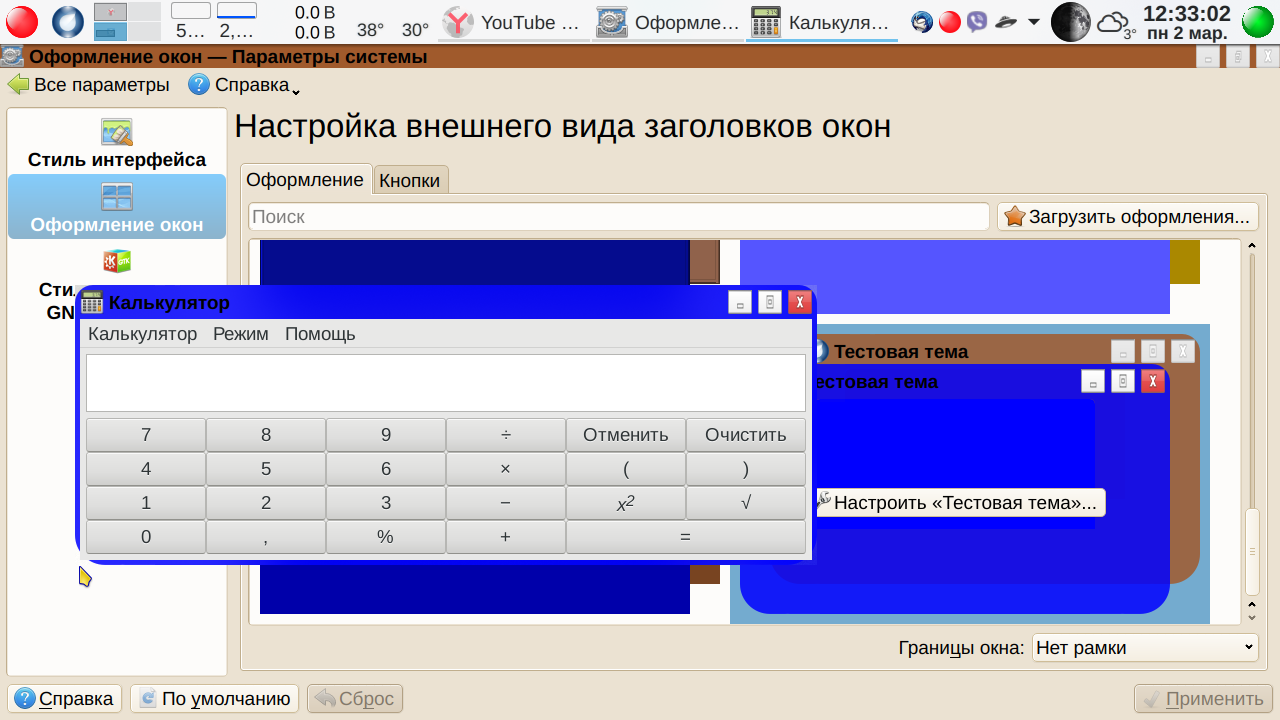Click the blue droplet icon in the panel

pyautogui.click(x=68, y=21)
